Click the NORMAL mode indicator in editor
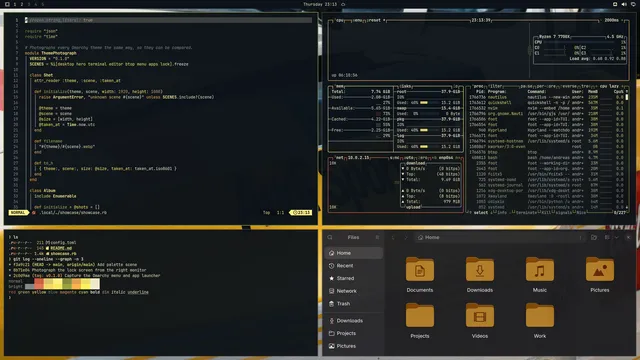The width and height of the screenshot is (640, 360). tap(18, 213)
